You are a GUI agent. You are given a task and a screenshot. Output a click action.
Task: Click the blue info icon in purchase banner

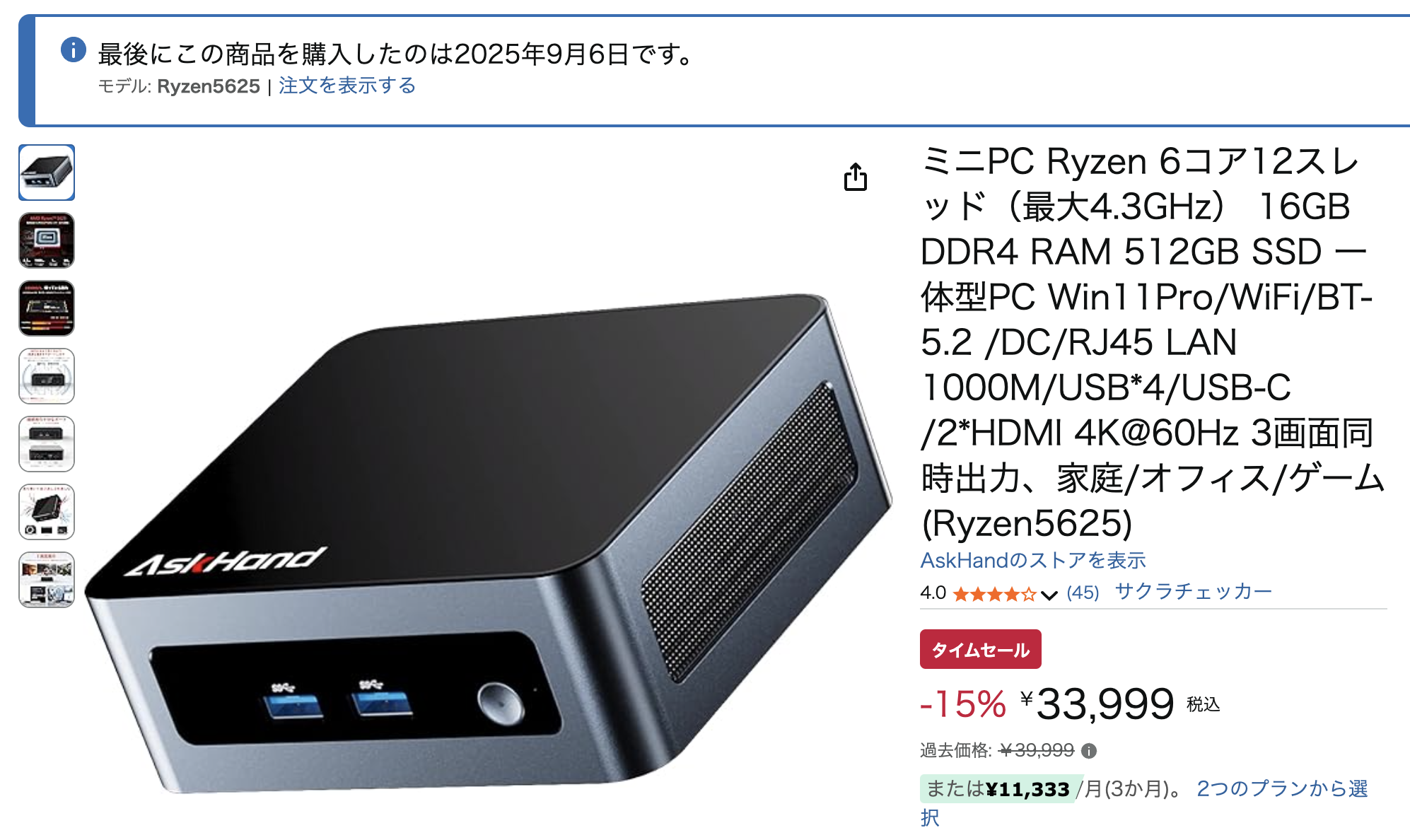coord(74,49)
